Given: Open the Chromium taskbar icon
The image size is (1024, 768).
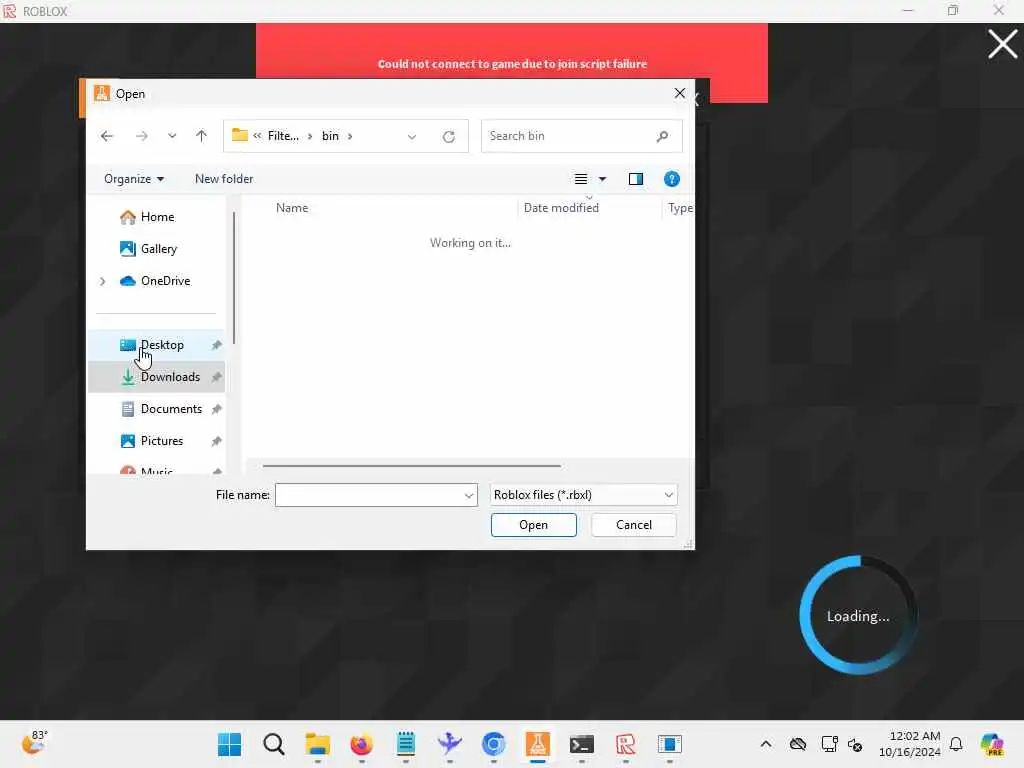Looking at the screenshot, I should pyautogui.click(x=494, y=744).
